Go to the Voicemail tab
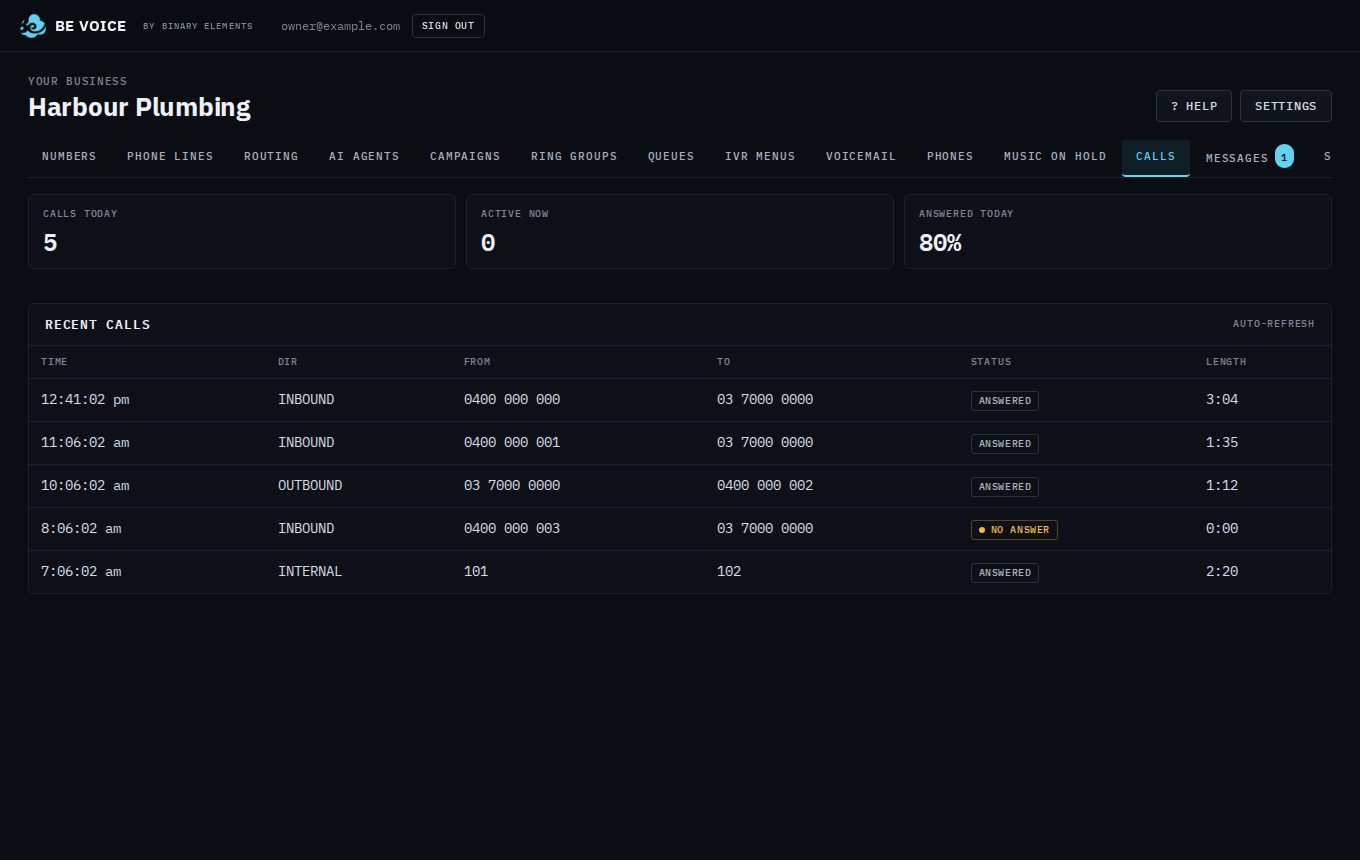 coord(861,157)
